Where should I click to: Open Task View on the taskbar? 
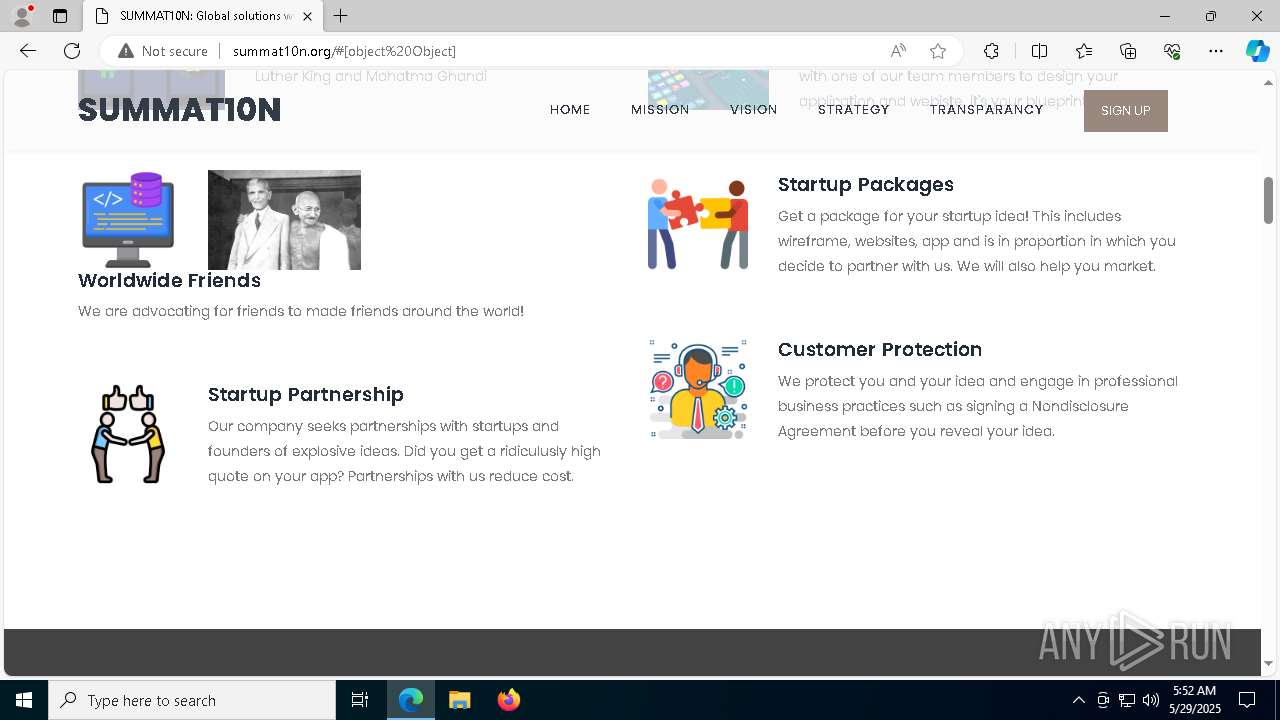360,700
